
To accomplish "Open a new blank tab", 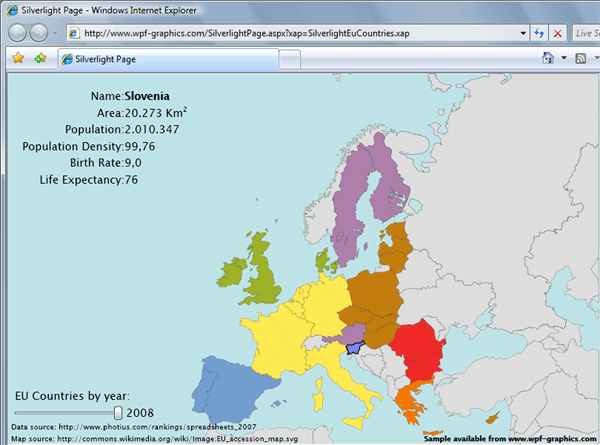I will coord(289,60).
